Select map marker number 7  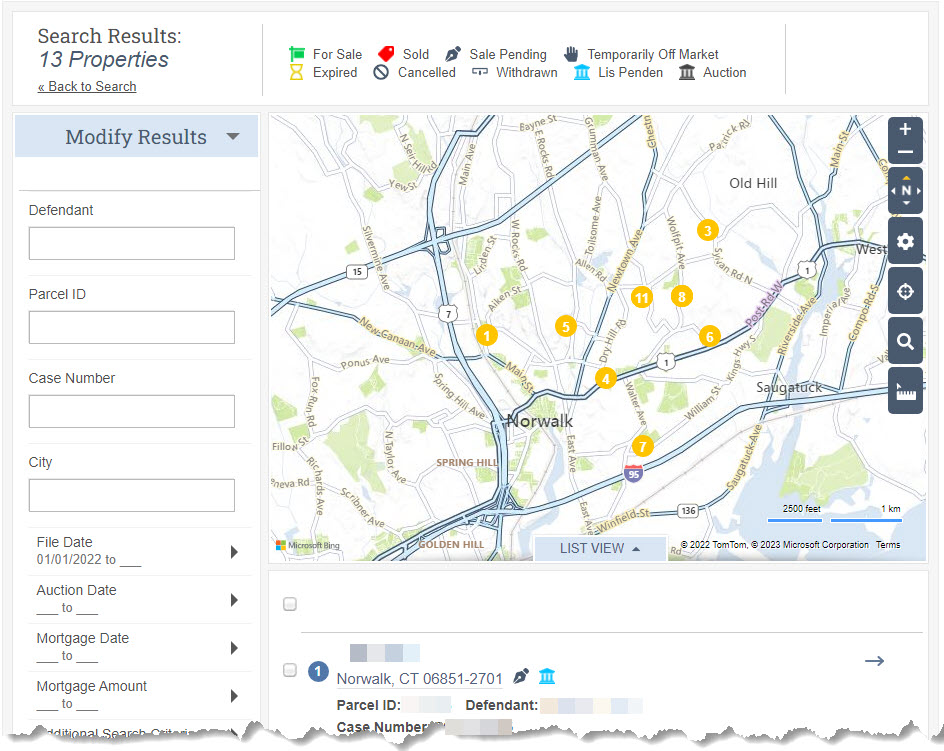[x=642, y=446]
